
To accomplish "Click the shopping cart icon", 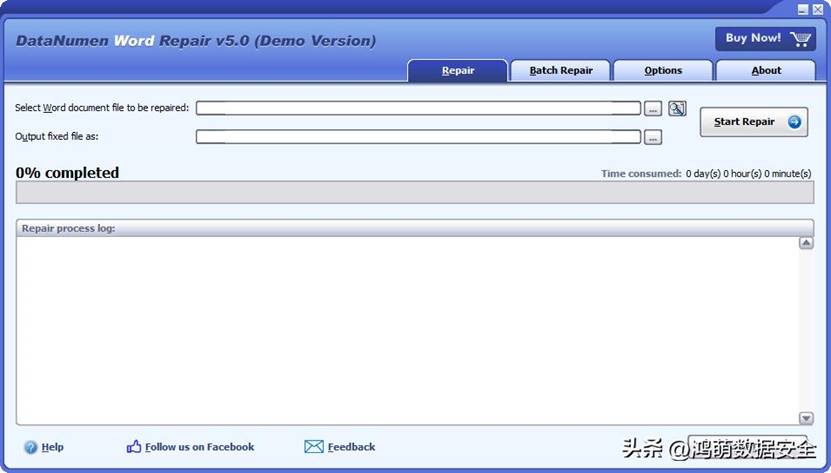I will (800, 39).
